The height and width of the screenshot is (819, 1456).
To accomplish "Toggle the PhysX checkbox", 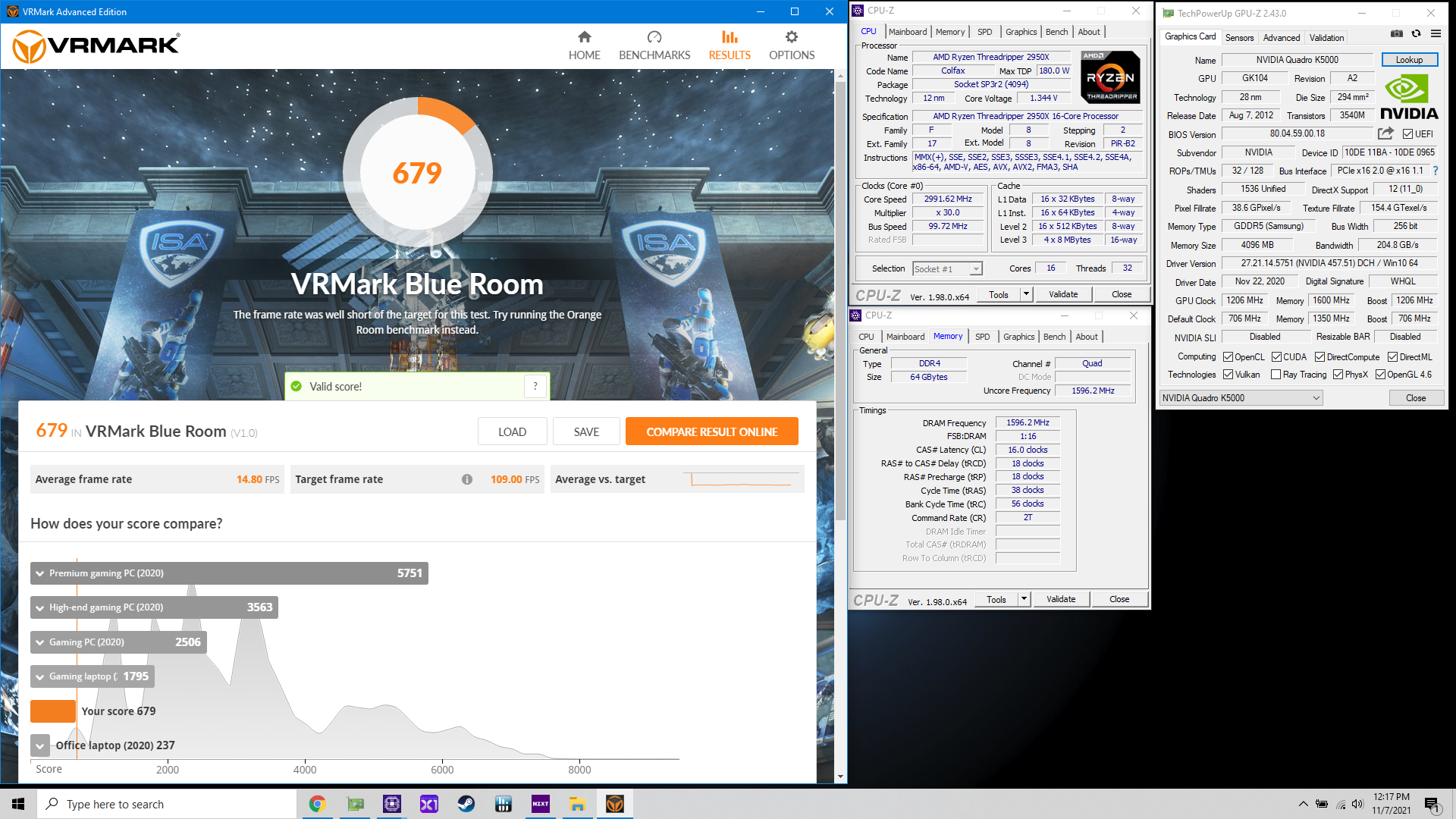I will pos(1338,375).
